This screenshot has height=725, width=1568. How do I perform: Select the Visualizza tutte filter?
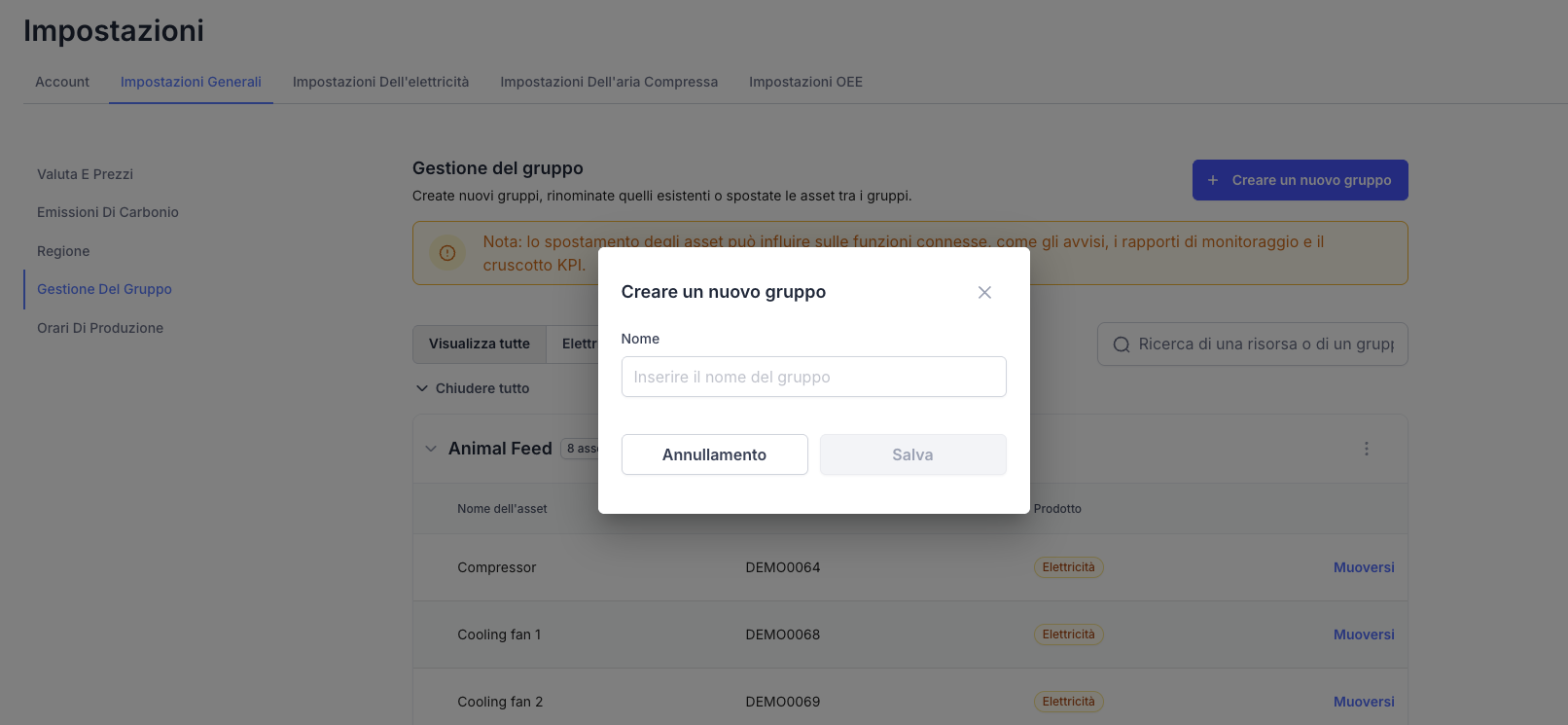tap(480, 344)
